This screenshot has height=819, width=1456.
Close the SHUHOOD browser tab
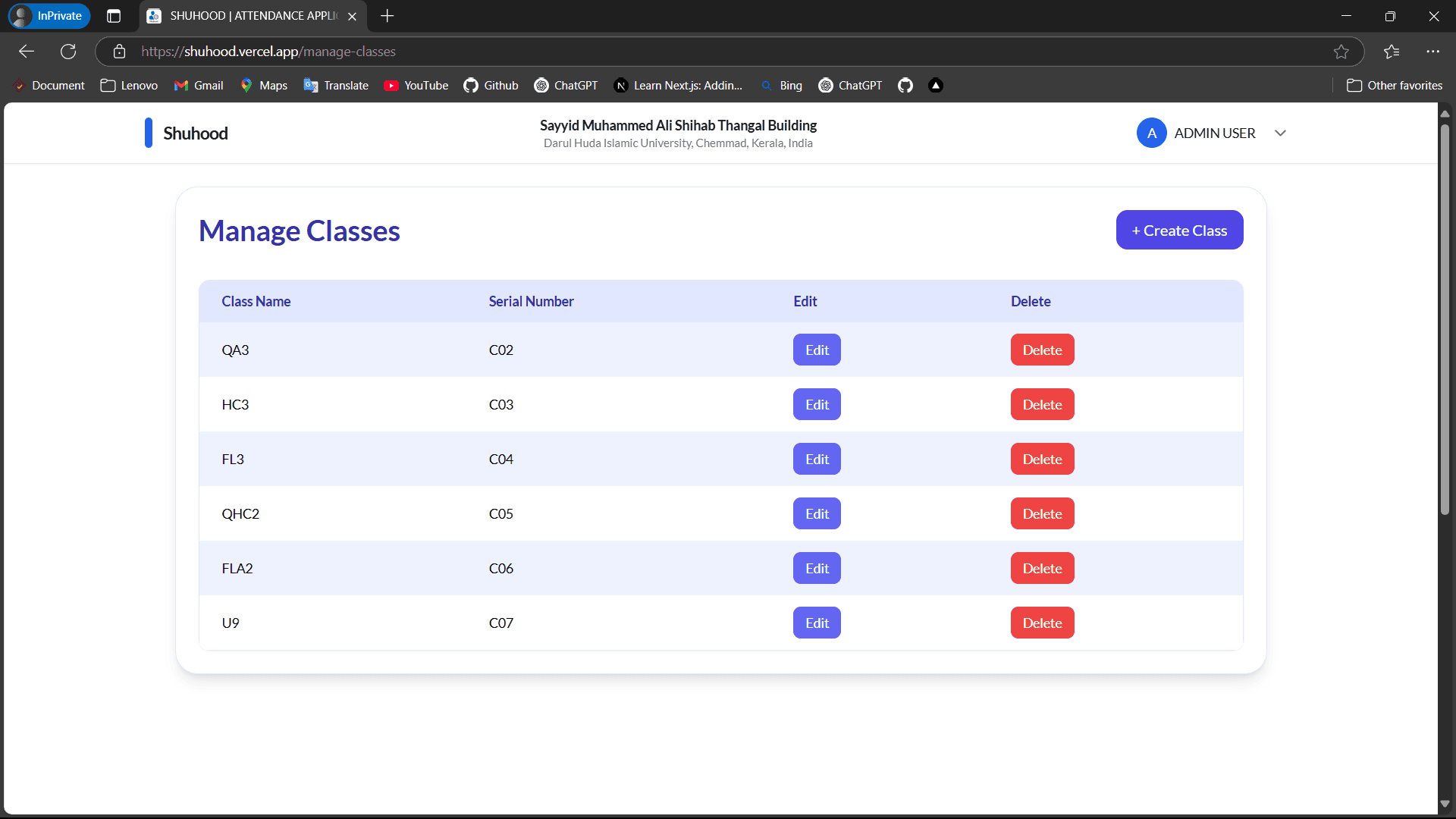352,16
